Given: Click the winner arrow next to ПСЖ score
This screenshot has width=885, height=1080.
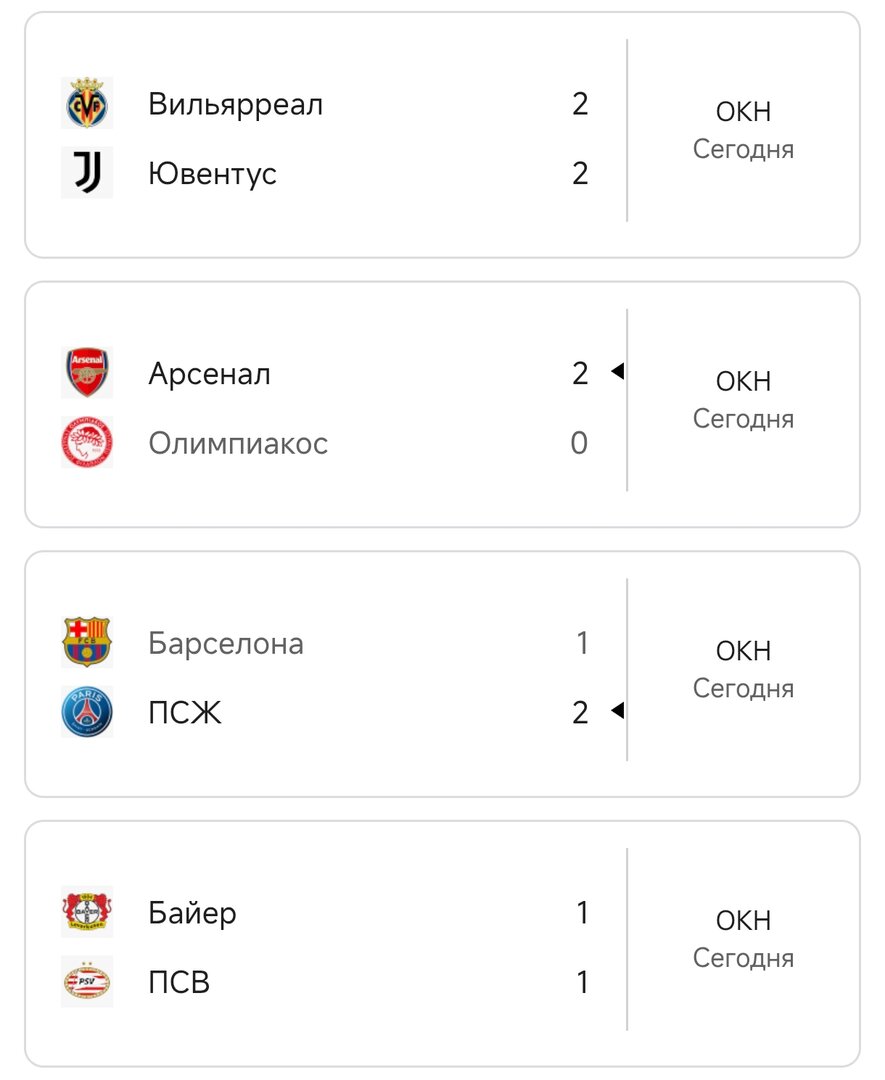Looking at the screenshot, I should (x=617, y=711).
